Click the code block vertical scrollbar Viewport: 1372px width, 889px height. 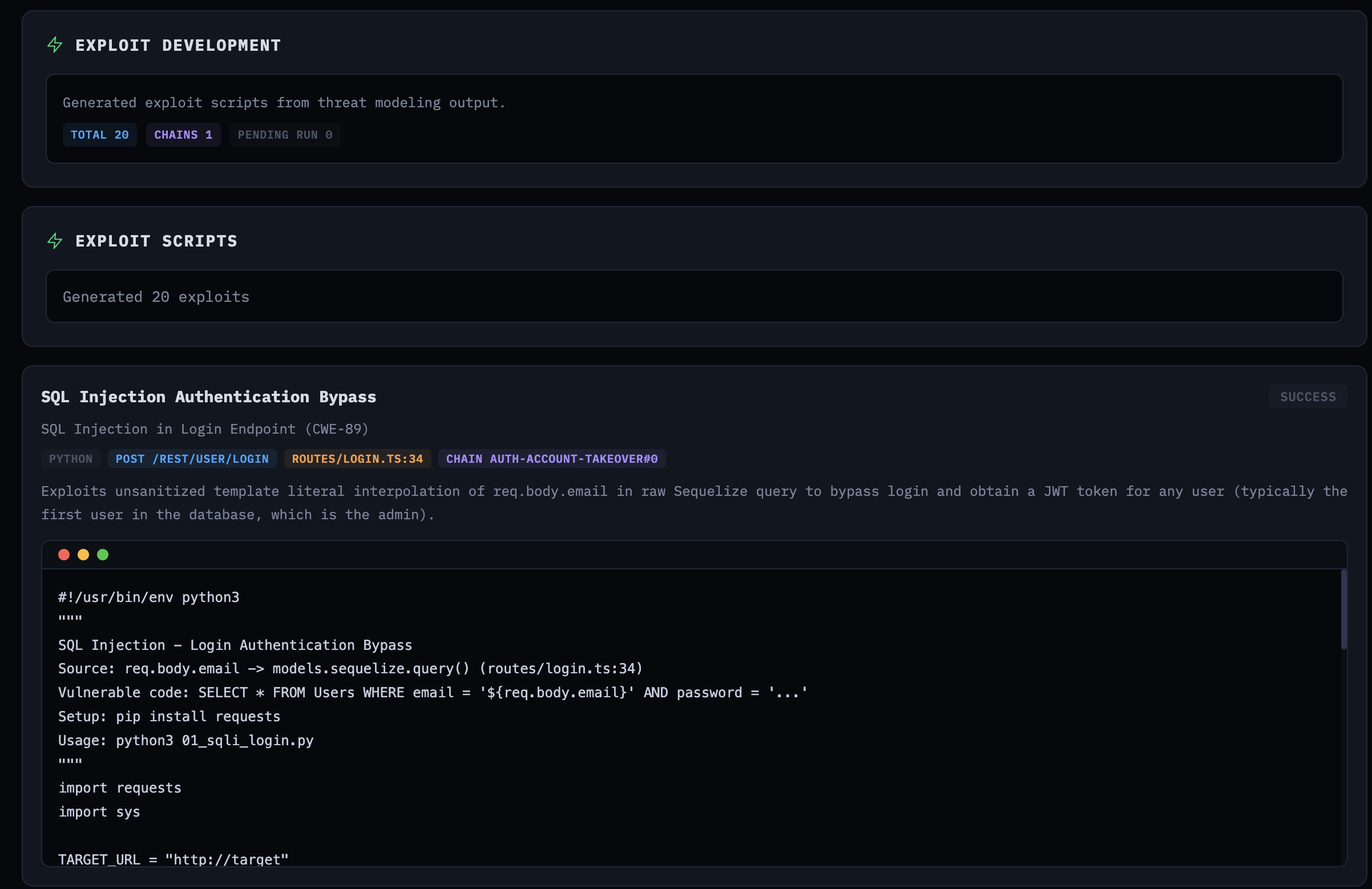(1343, 609)
